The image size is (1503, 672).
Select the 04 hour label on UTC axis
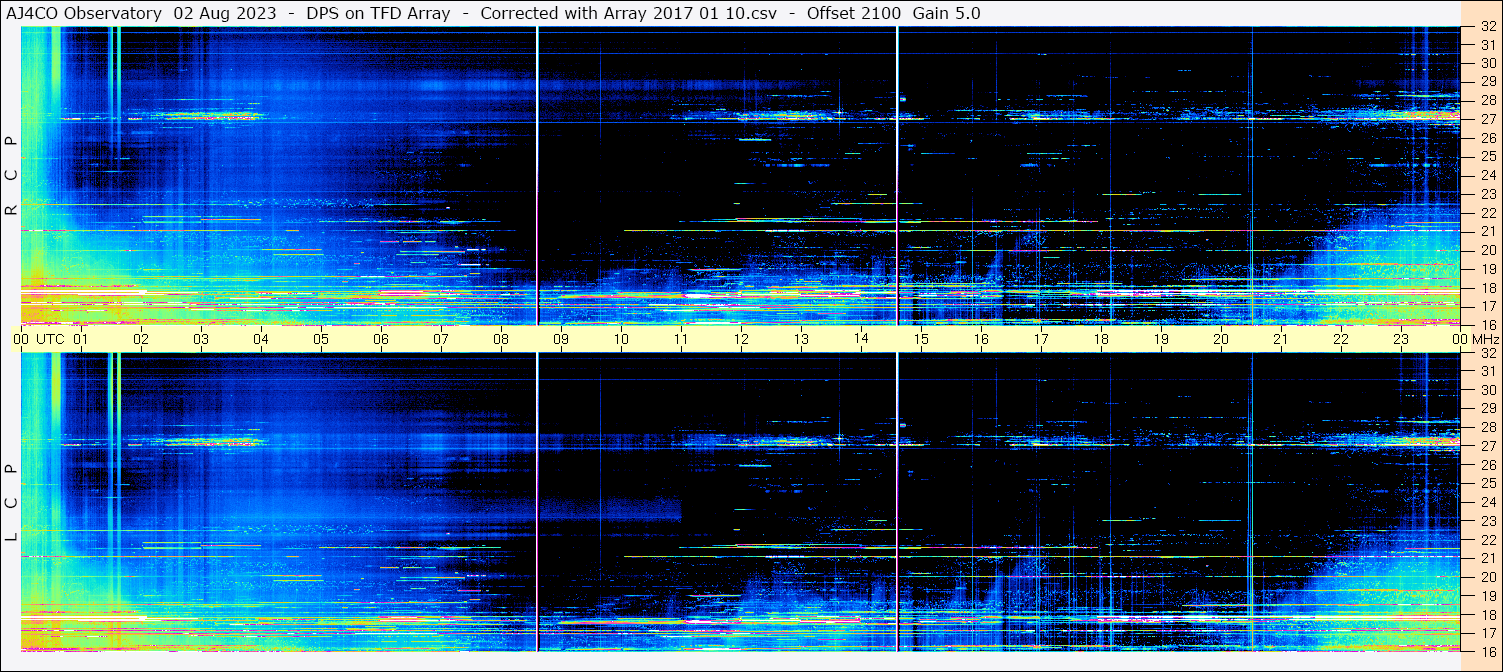[x=261, y=339]
